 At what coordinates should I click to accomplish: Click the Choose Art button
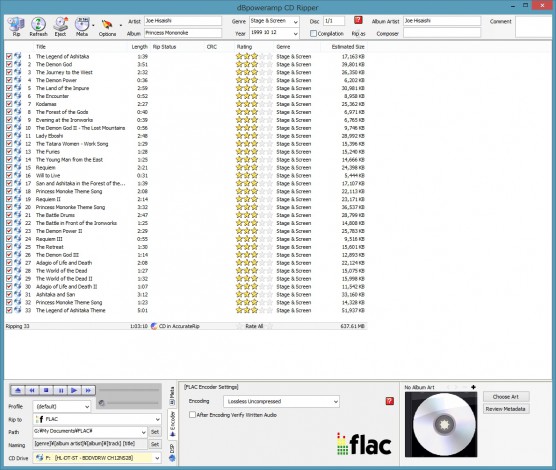(x=506, y=397)
